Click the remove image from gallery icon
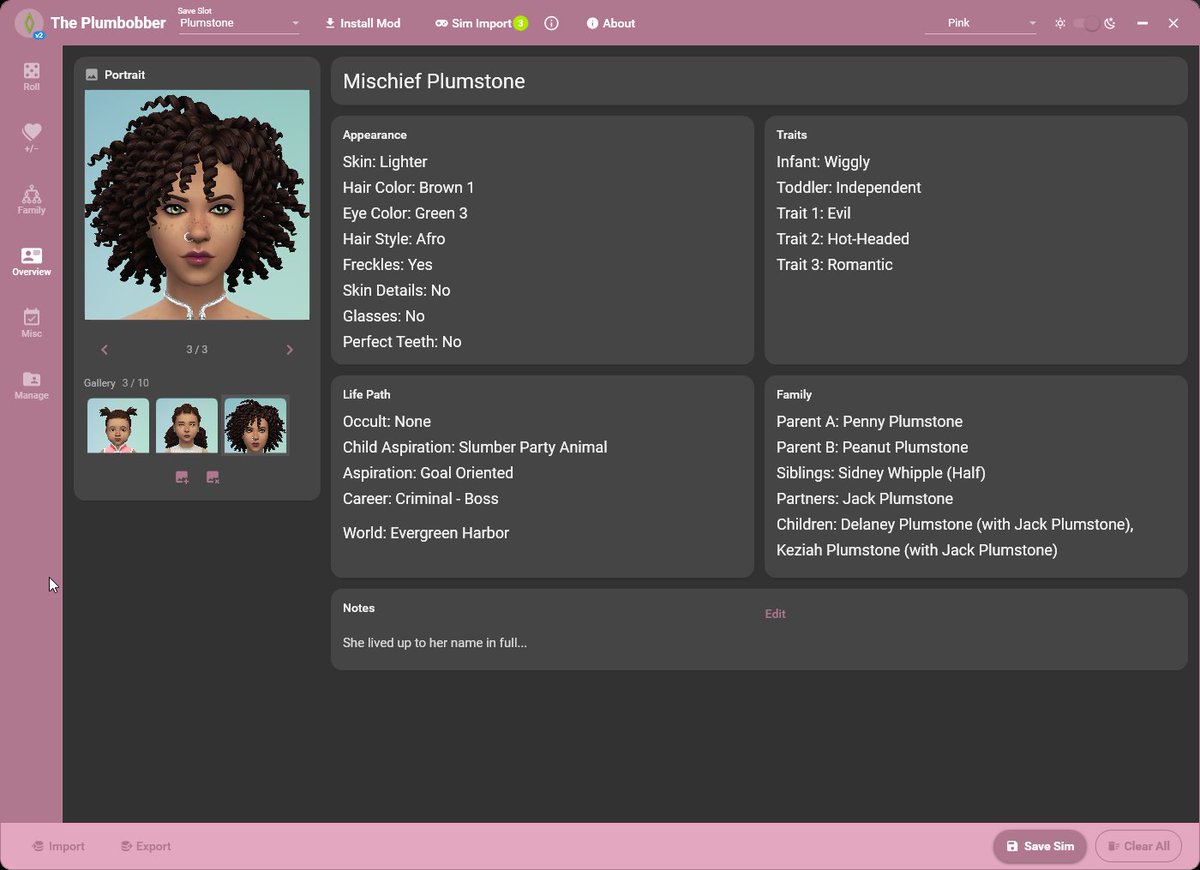The height and width of the screenshot is (870, 1200). pos(213,478)
